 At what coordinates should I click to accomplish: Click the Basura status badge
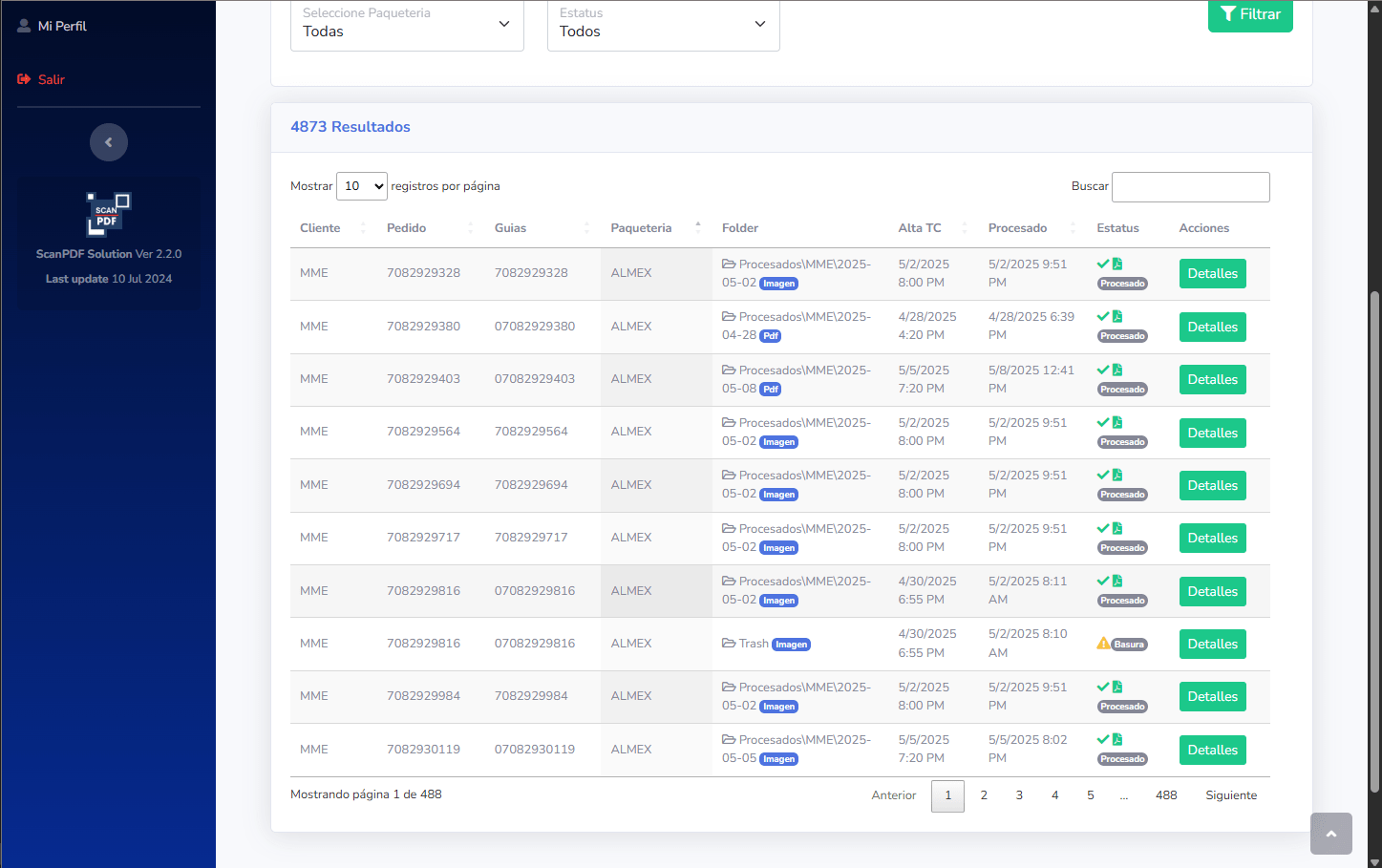1129,645
